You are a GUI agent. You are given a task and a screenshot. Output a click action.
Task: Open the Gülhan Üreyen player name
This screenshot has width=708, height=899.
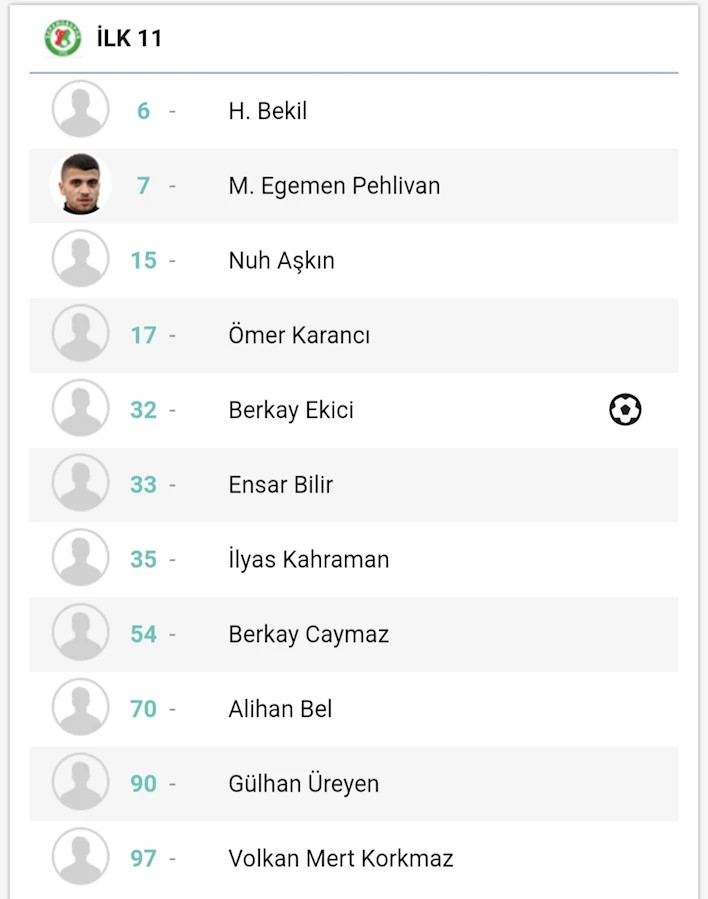tap(303, 783)
